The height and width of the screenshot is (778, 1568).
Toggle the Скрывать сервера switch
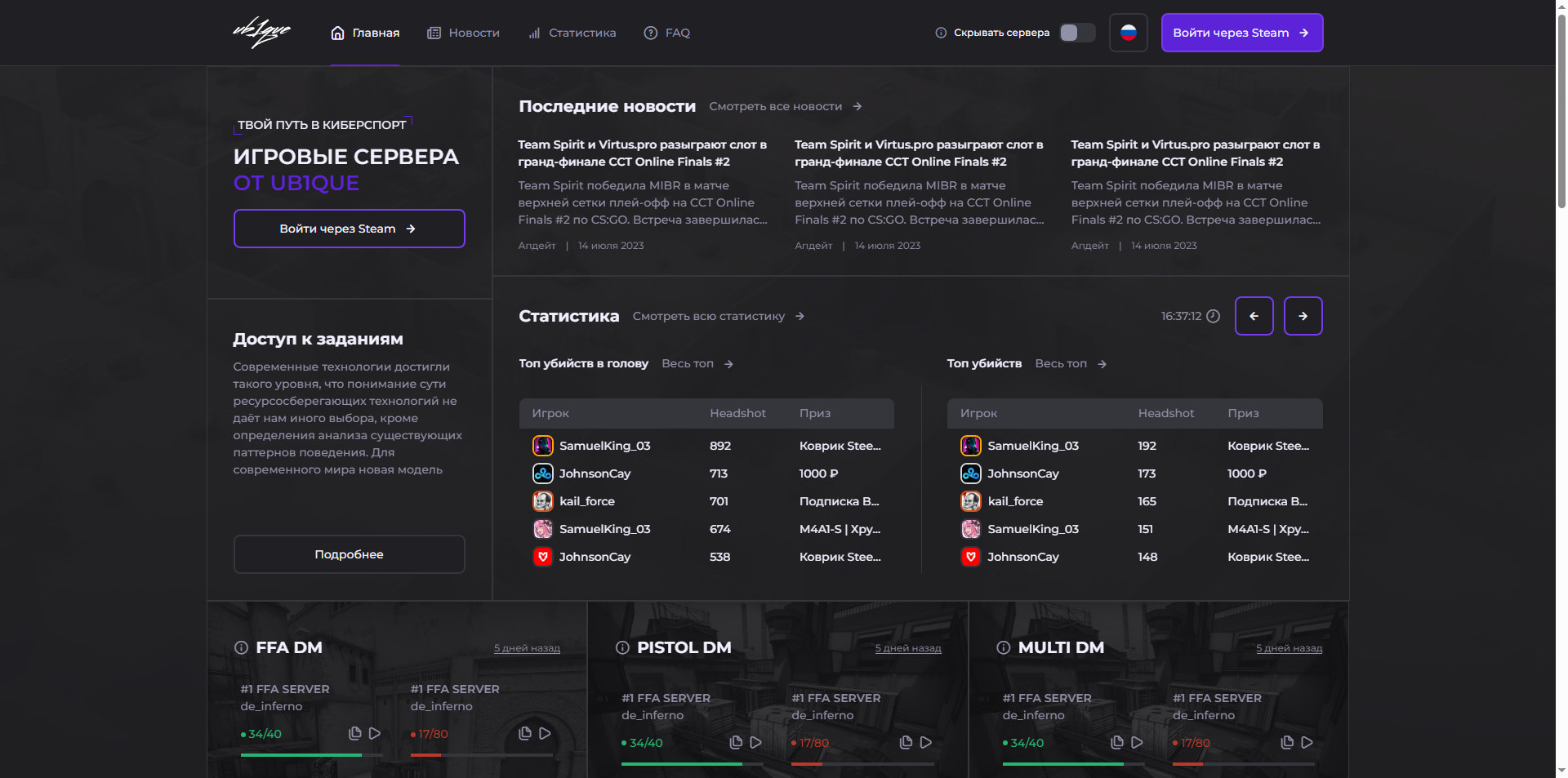(x=1077, y=33)
